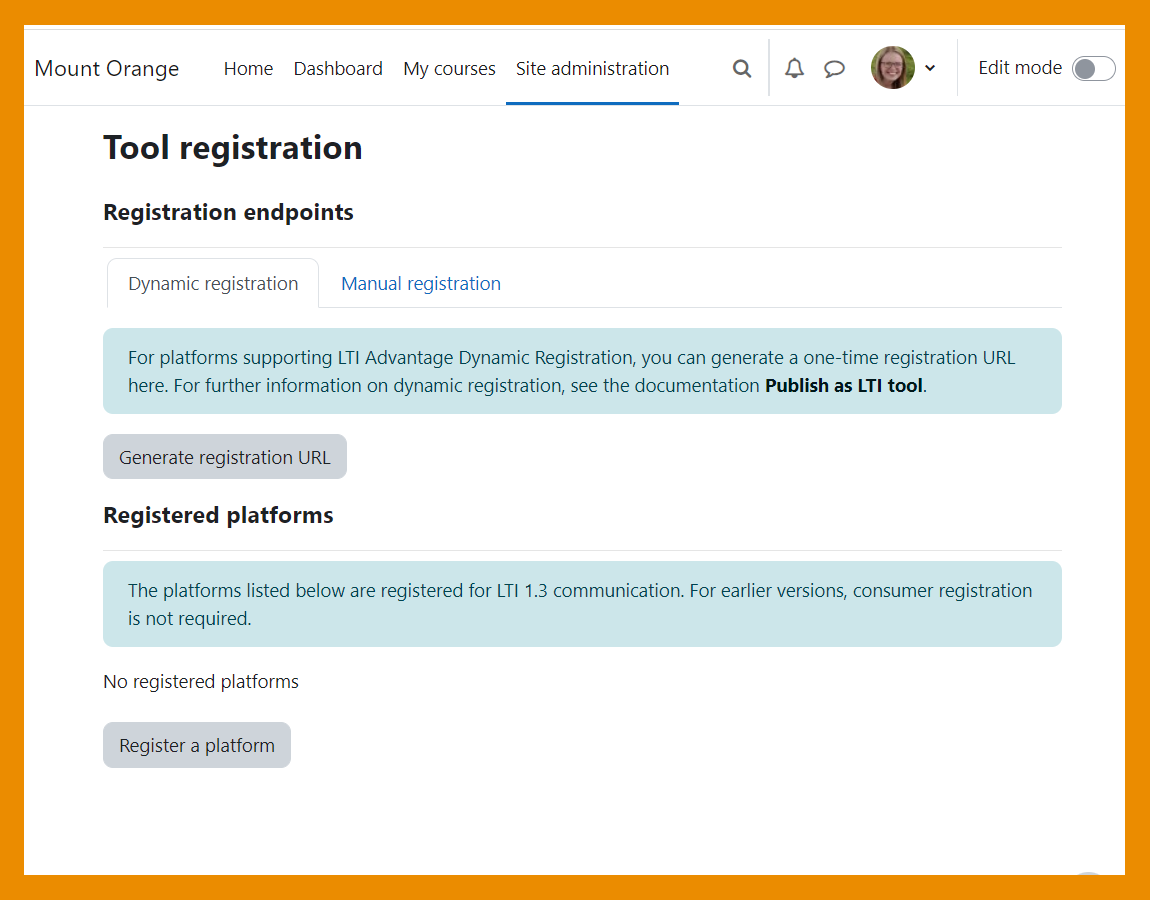Click the Tool registration page heading
The image size is (1150, 900).
[233, 148]
